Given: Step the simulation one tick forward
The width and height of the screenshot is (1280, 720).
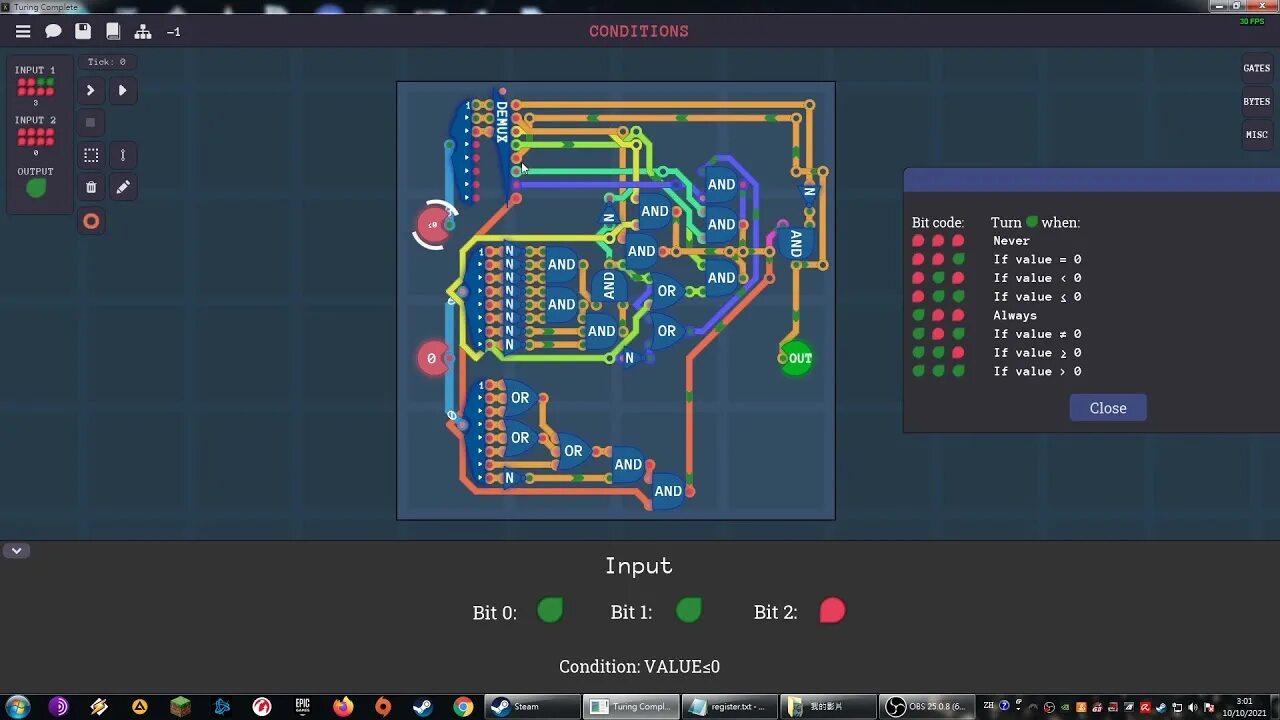Looking at the screenshot, I should click(x=90, y=90).
